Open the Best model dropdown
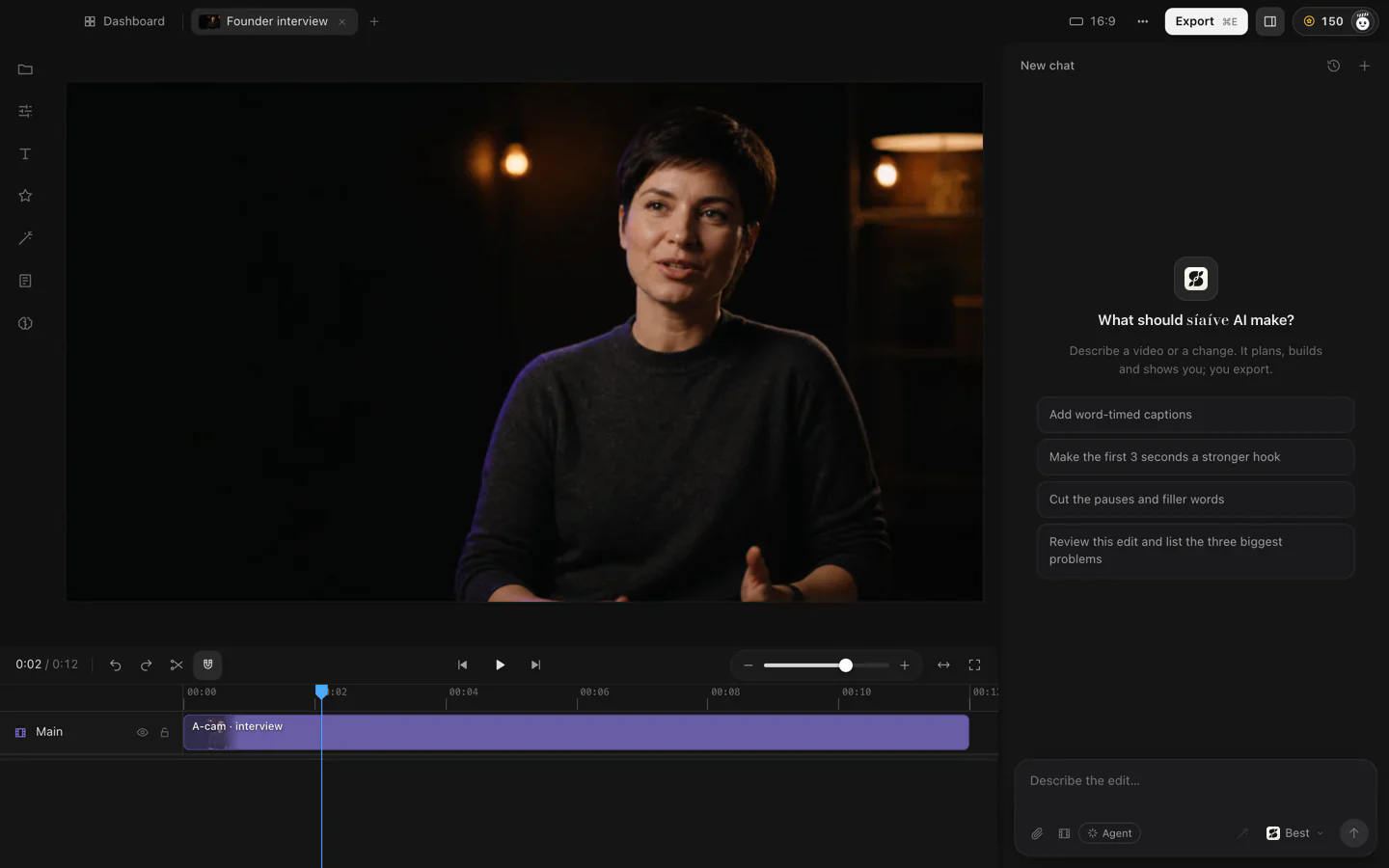 pos(1294,833)
